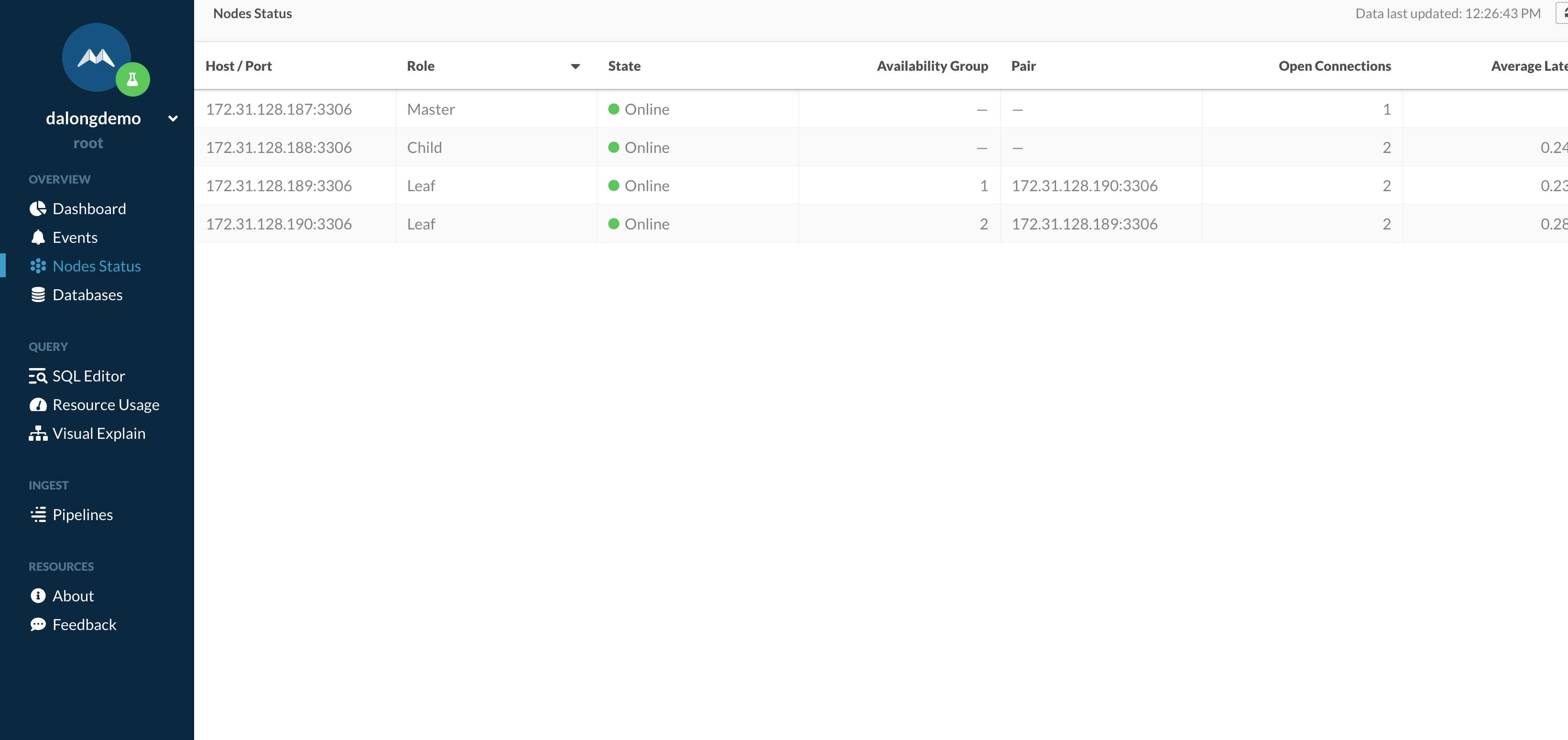This screenshot has width=1568, height=740.
Task: Open the About page
Action: point(73,596)
